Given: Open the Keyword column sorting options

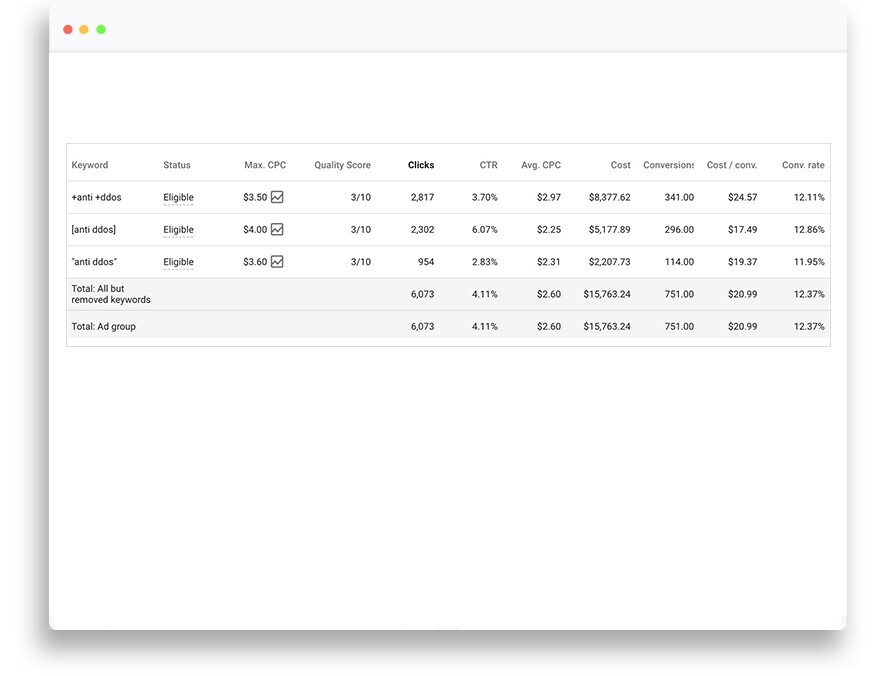Looking at the screenshot, I should (x=89, y=165).
